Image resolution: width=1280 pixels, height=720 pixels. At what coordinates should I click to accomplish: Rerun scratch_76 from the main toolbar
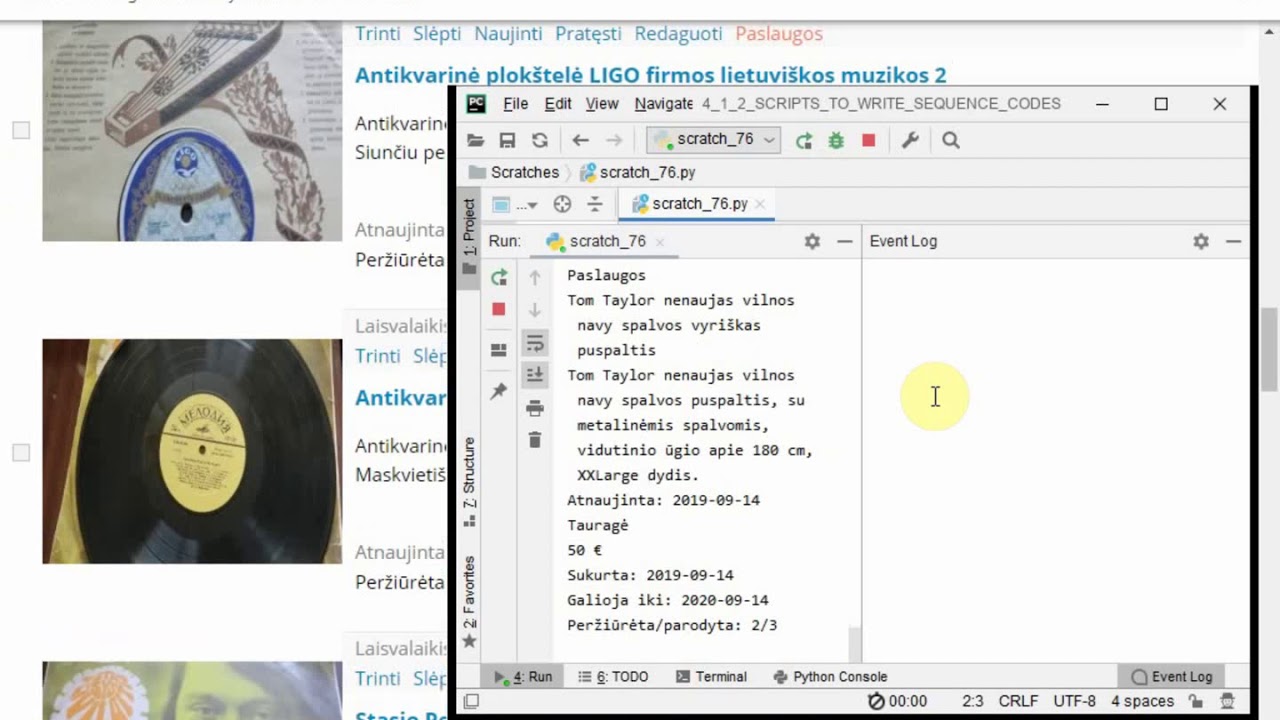click(x=804, y=141)
